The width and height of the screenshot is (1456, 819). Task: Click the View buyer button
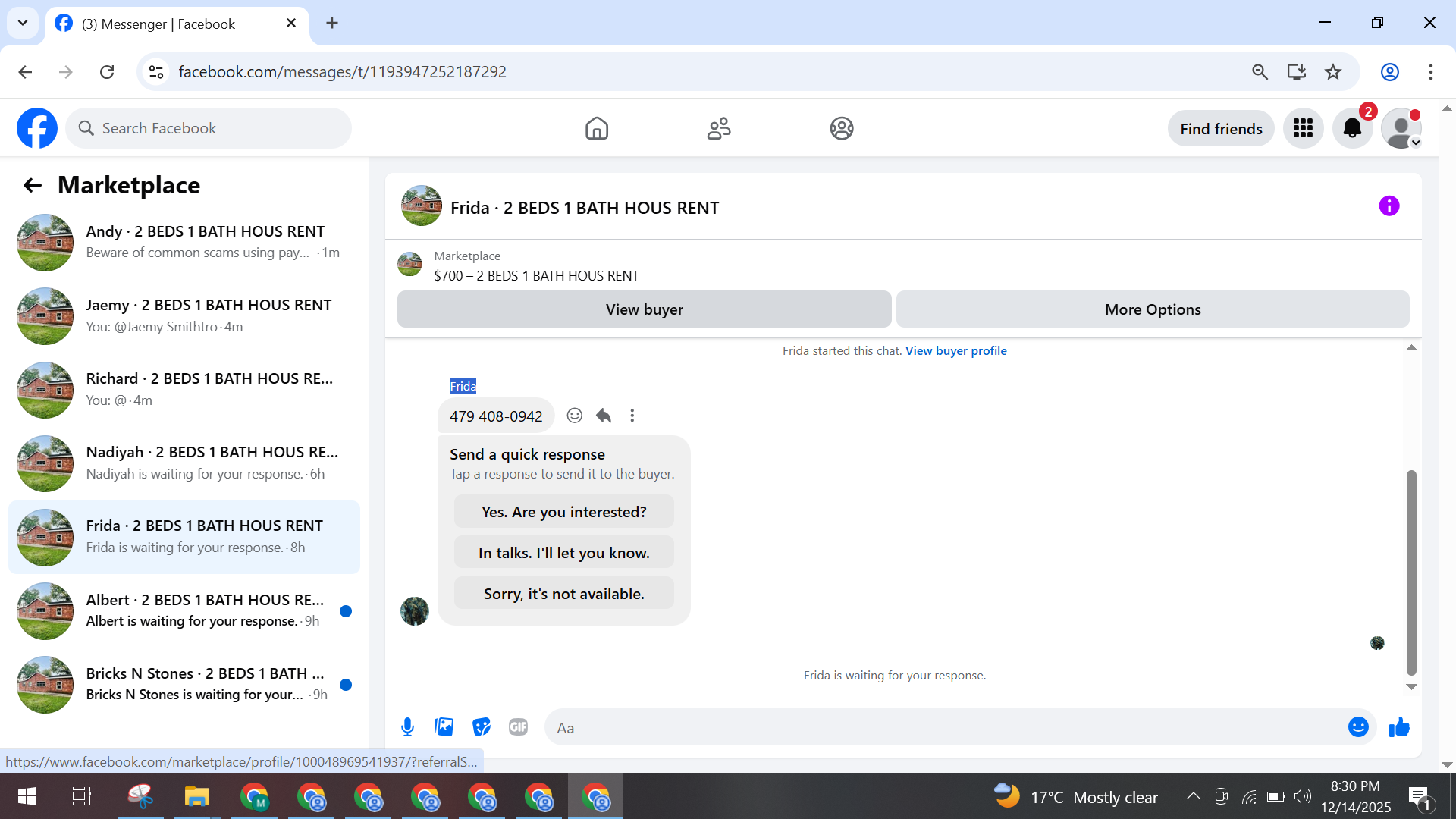click(x=644, y=309)
